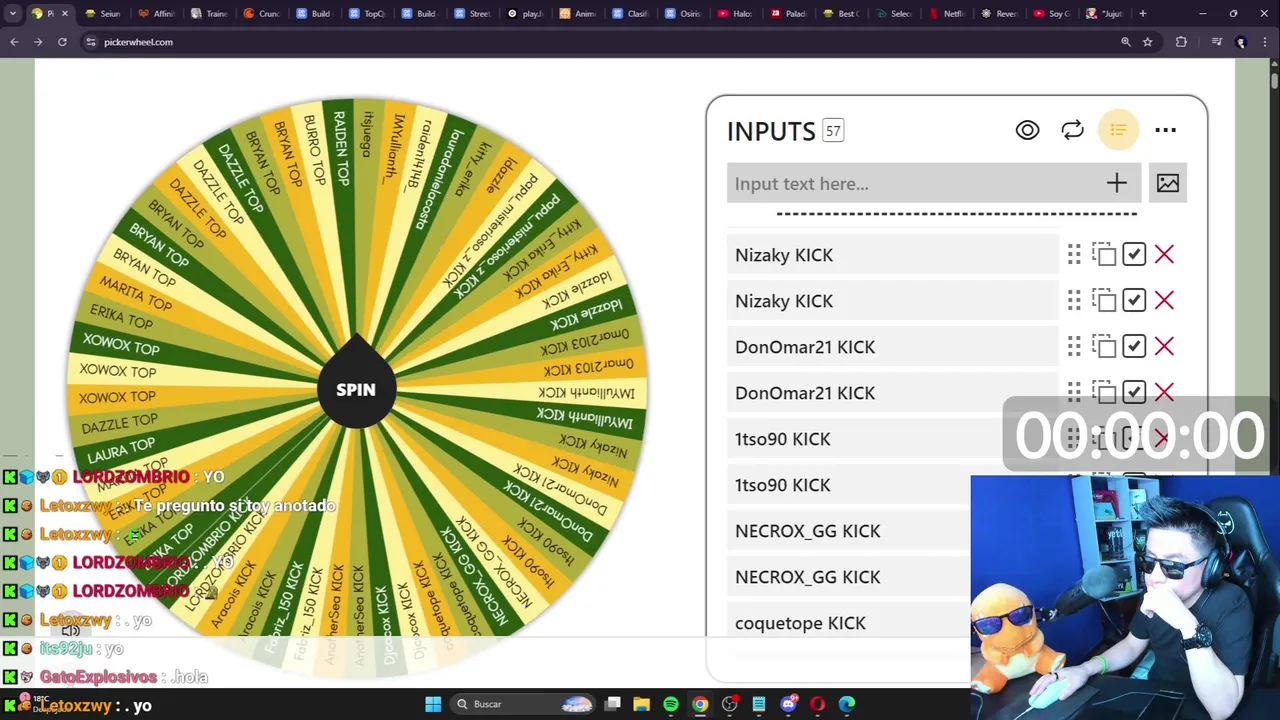The width and height of the screenshot is (1280, 720).
Task: Click the taskbar Buscar search box
Action: 523,704
